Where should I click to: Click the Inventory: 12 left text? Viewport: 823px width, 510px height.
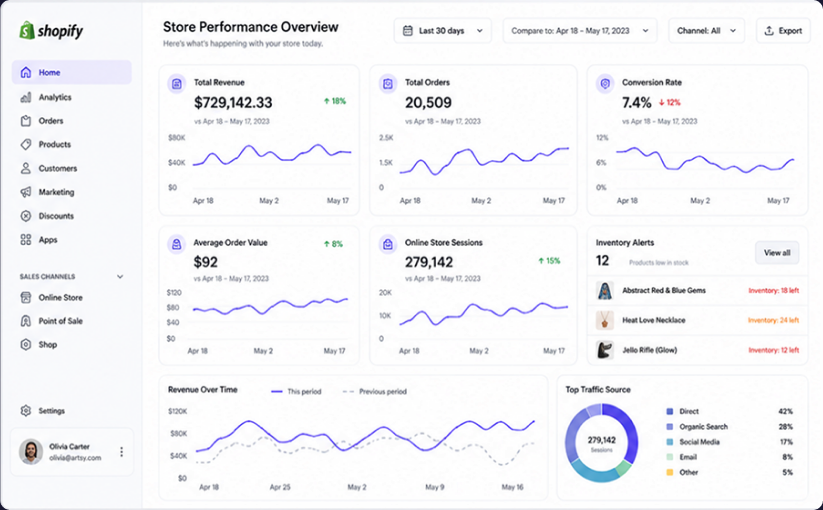(x=774, y=350)
